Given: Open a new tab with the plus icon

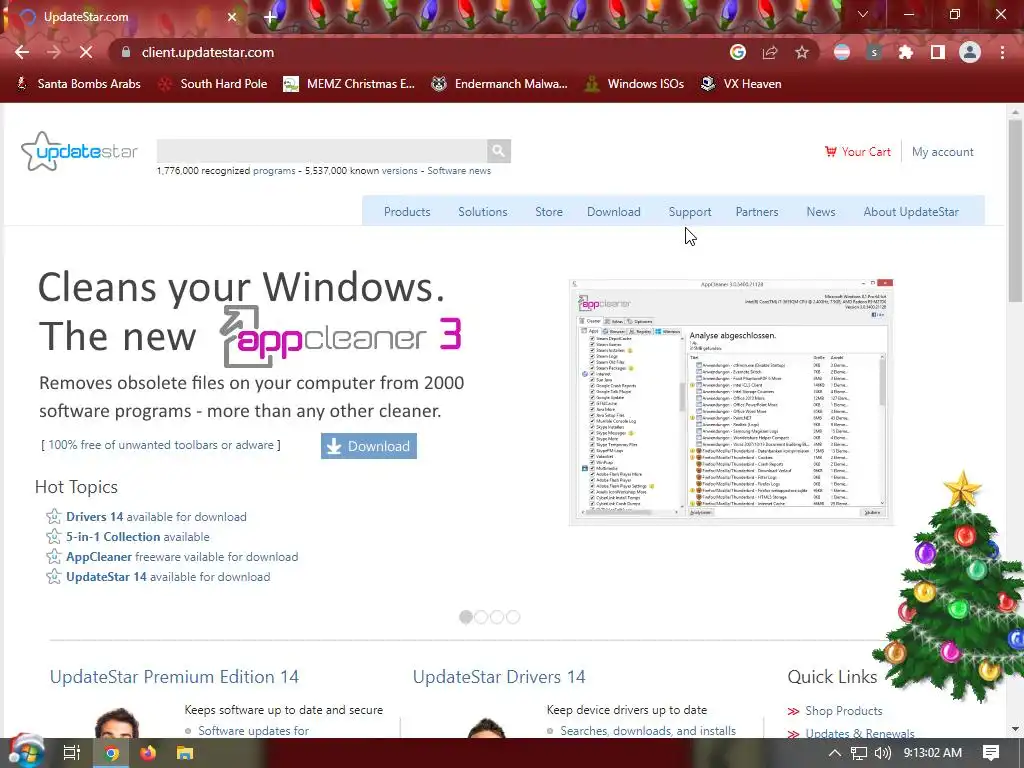Looking at the screenshot, I should click(270, 17).
